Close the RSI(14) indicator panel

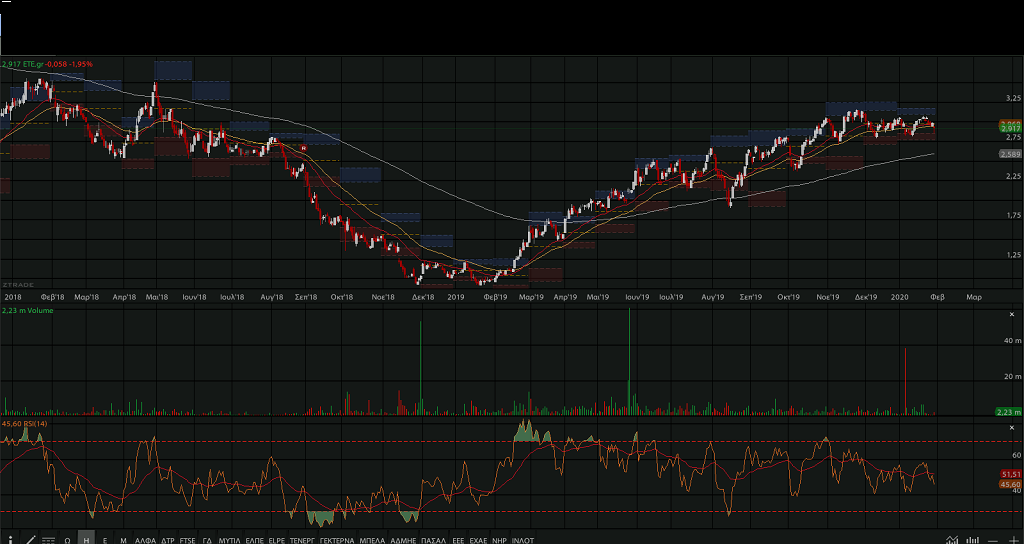(x=1010, y=428)
